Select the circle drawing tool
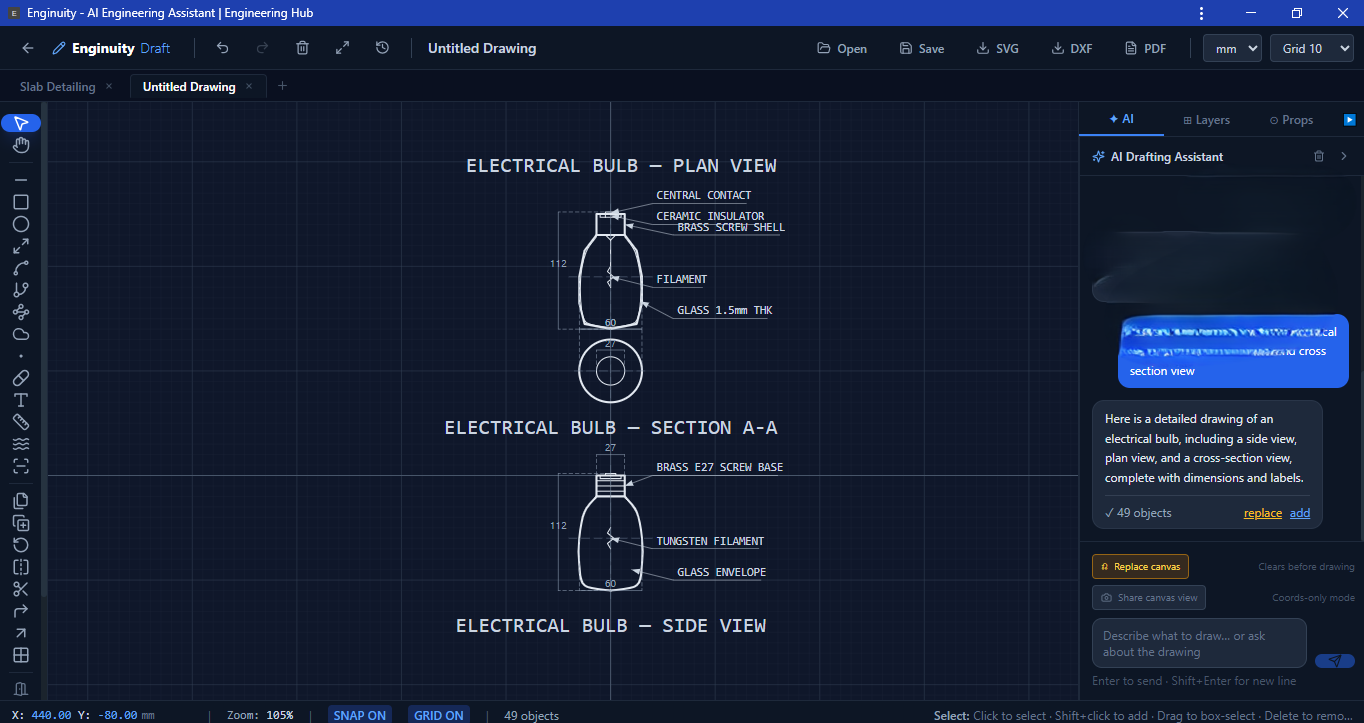Screen dimensions: 1364x723 [21, 224]
